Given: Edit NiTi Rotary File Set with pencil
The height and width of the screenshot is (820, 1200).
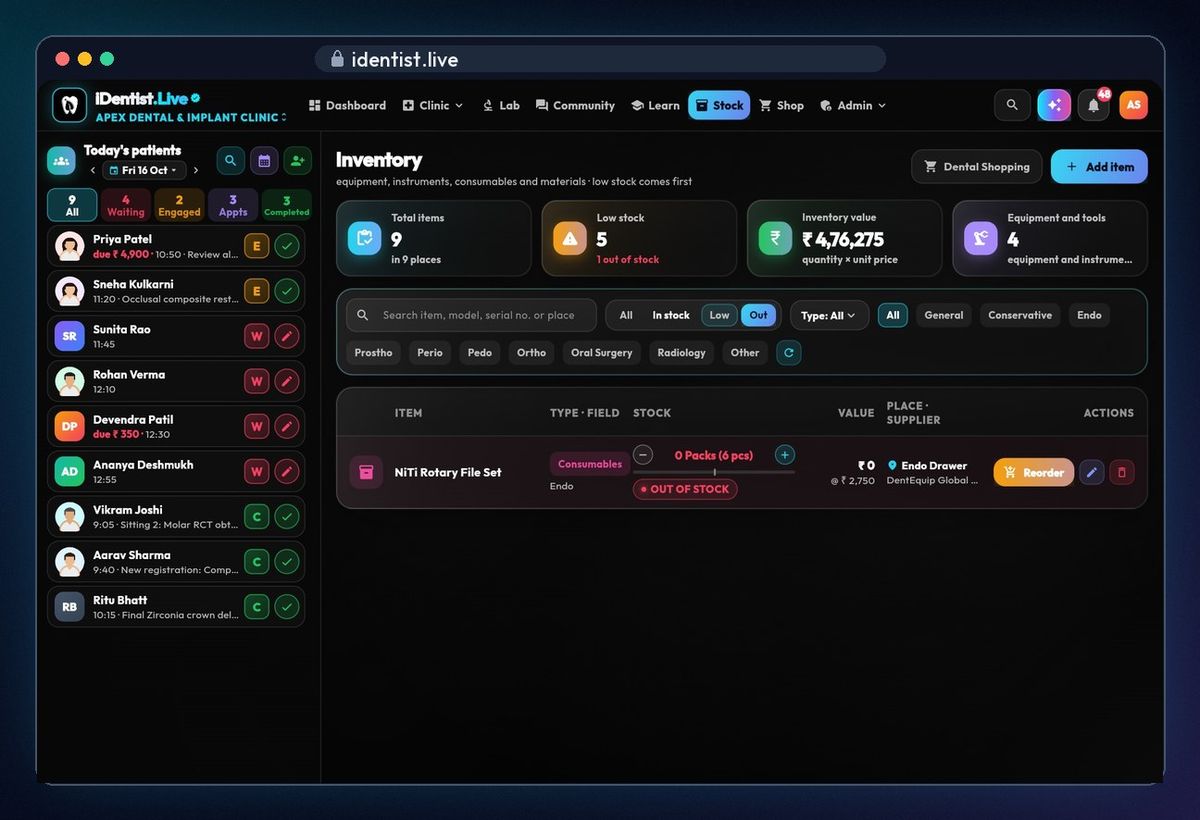Looking at the screenshot, I should click(1092, 472).
